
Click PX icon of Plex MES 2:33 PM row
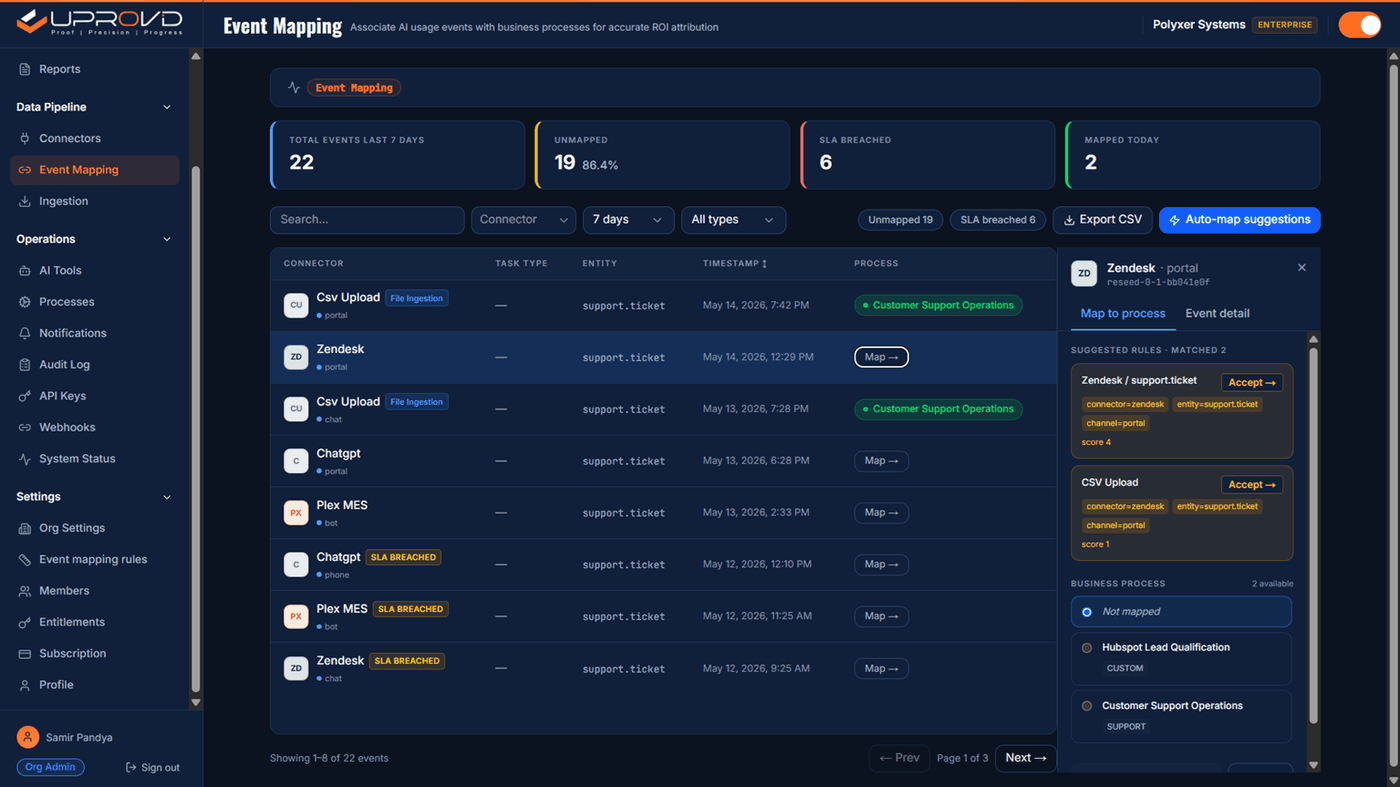[296, 513]
